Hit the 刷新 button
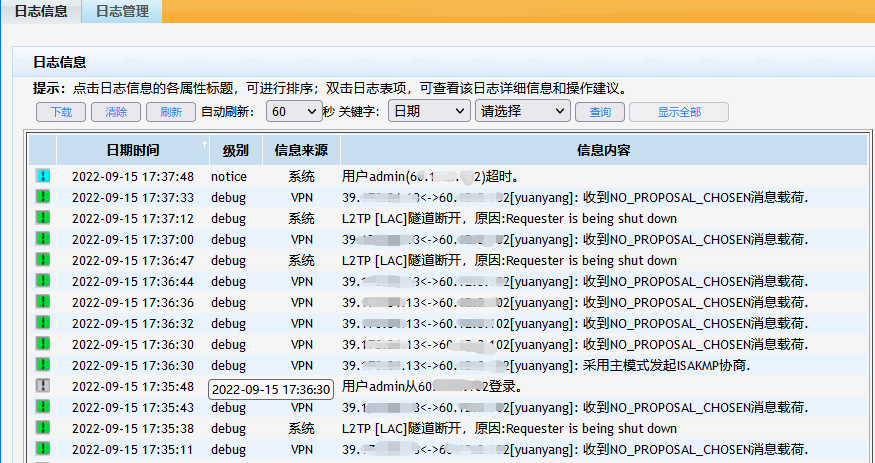 coord(171,112)
